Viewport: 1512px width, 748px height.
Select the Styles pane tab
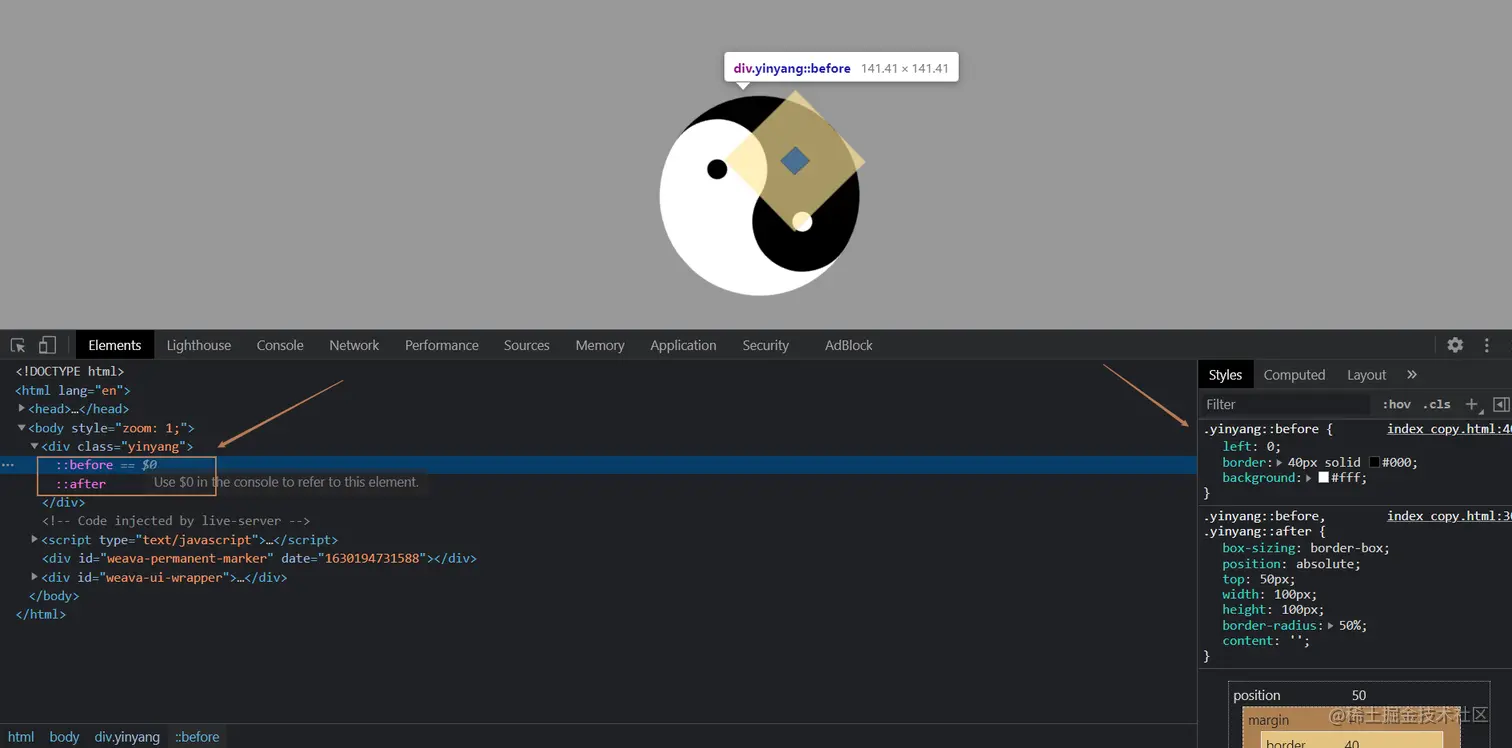tap(1225, 375)
